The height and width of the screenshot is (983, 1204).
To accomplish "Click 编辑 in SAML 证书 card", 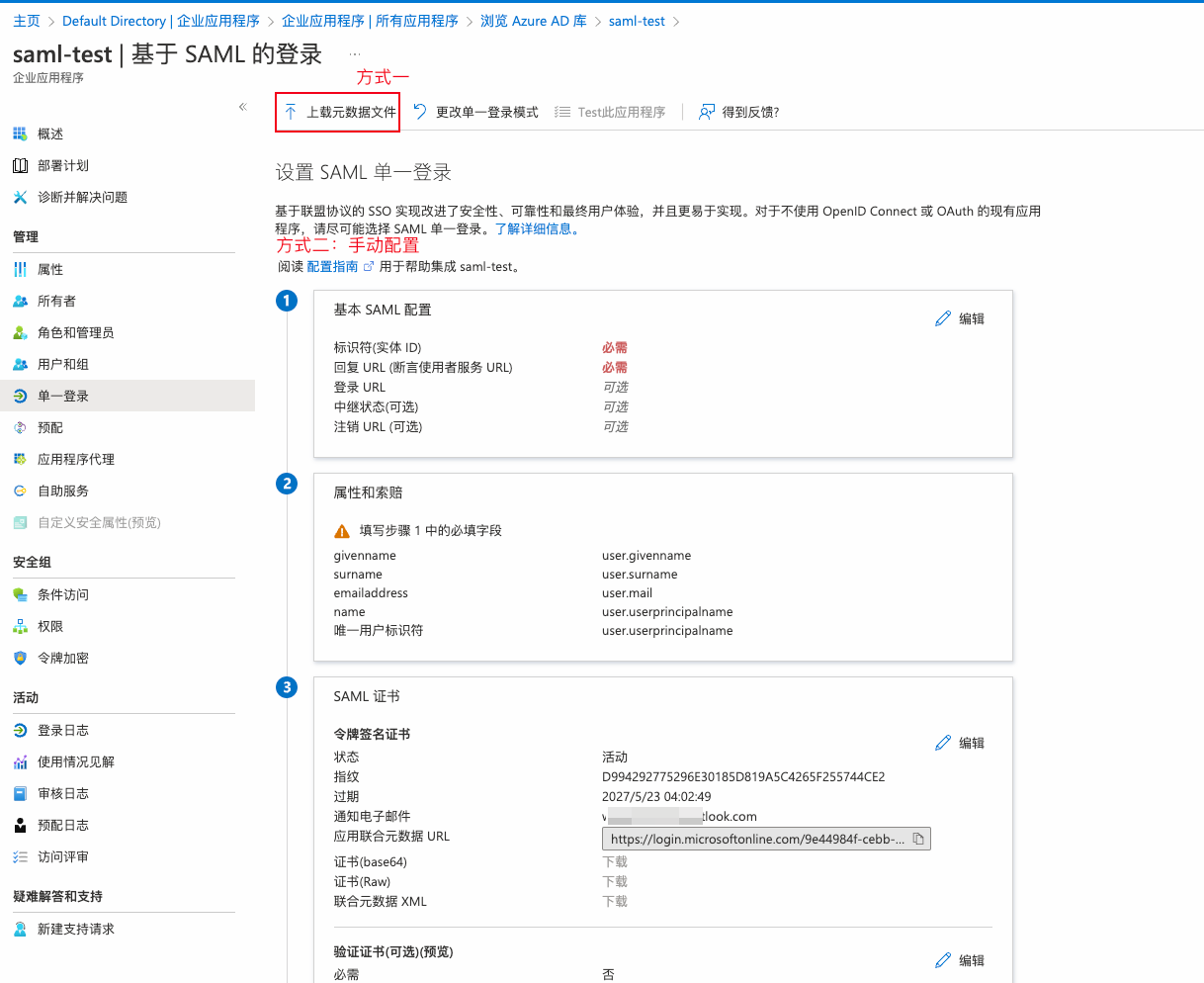I will click(x=972, y=743).
